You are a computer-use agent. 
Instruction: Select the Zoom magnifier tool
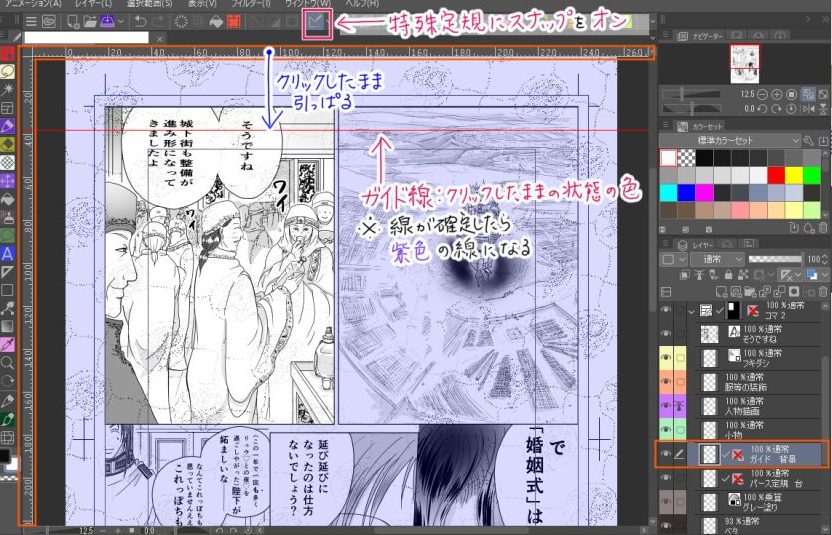(7, 363)
